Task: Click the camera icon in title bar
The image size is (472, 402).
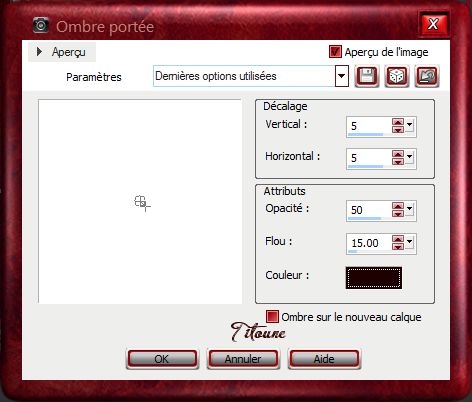Action: pyautogui.click(x=41, y=25)
